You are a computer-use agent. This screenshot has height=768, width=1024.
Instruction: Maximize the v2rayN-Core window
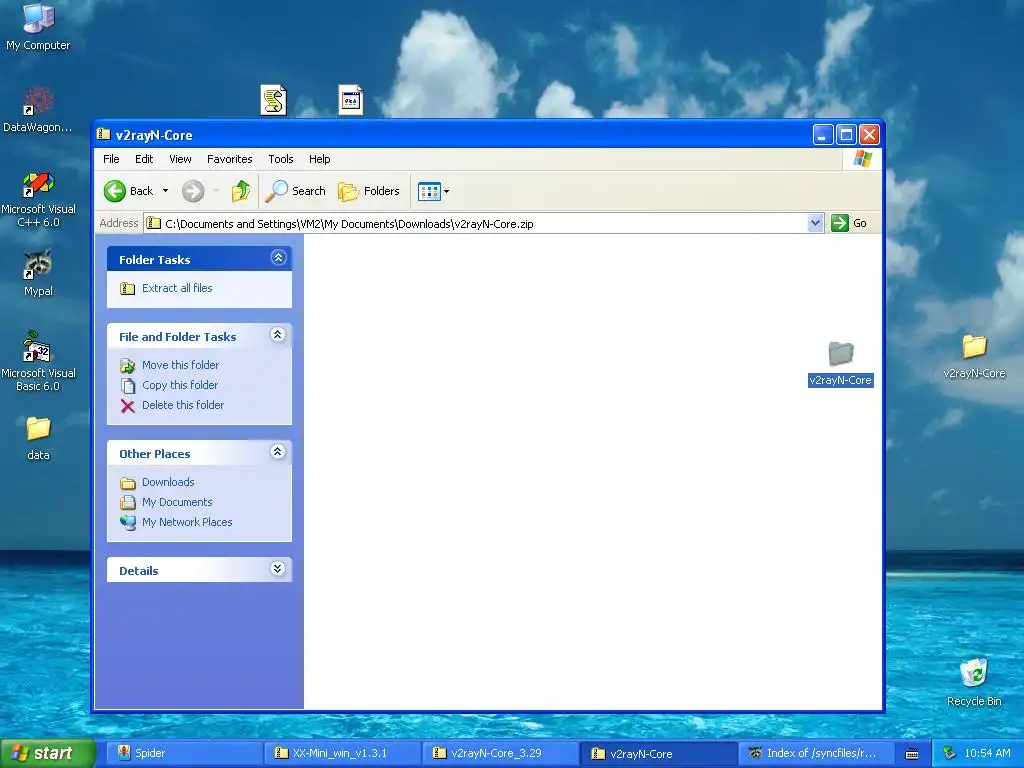click(x=846, y=135)
